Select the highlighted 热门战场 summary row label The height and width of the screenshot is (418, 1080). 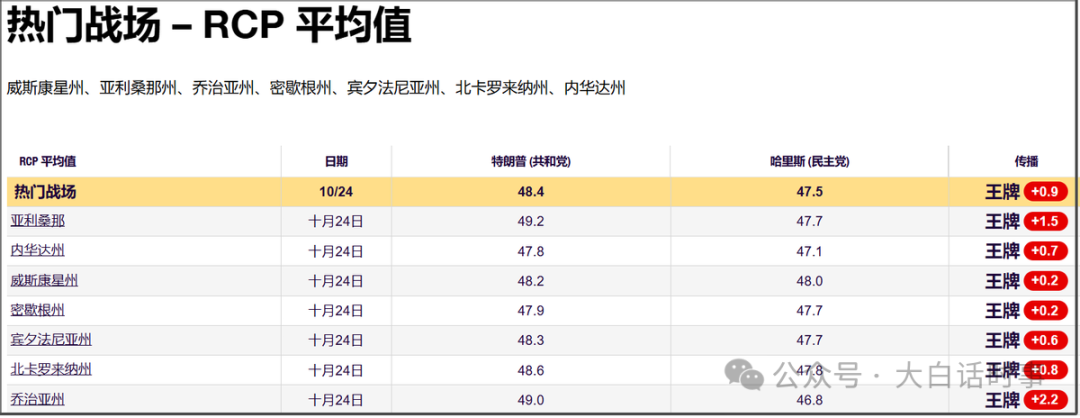45,192
